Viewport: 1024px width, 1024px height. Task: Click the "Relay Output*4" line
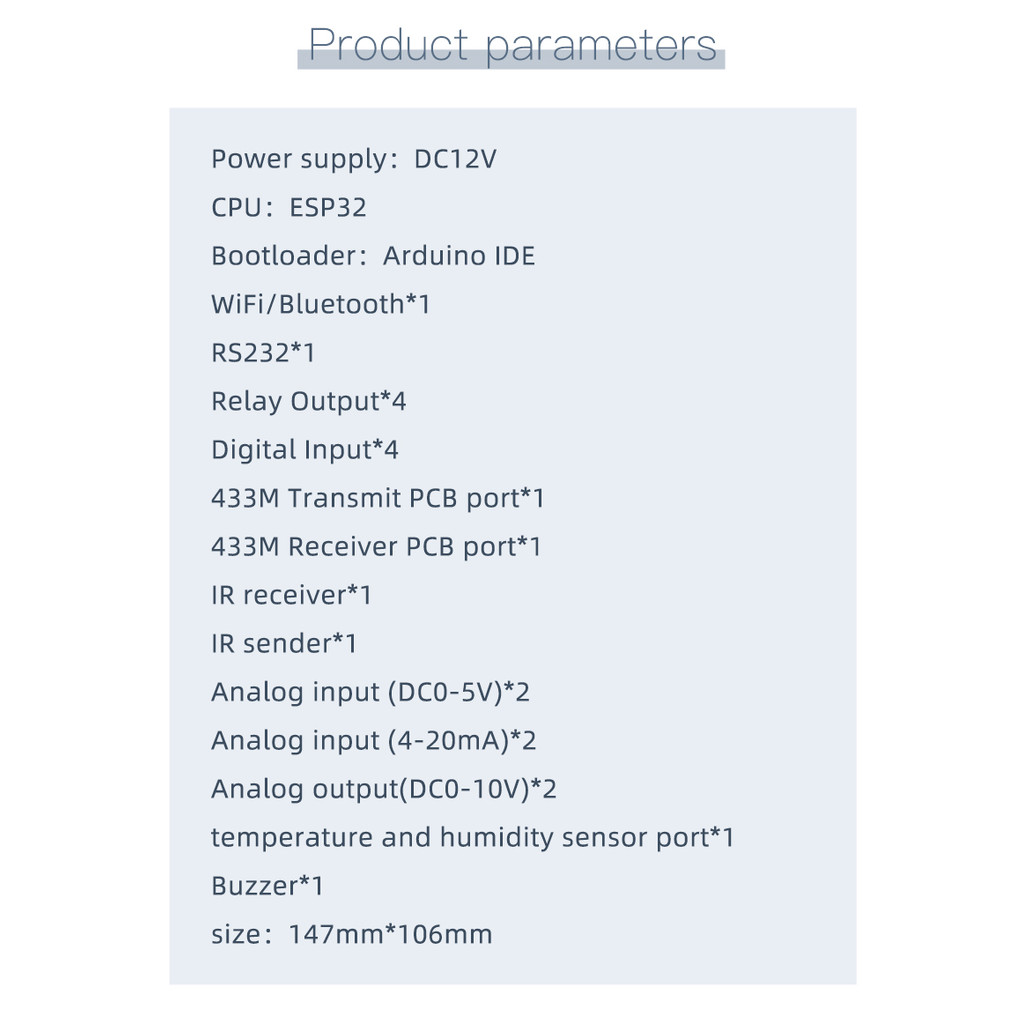click(308, 401)
